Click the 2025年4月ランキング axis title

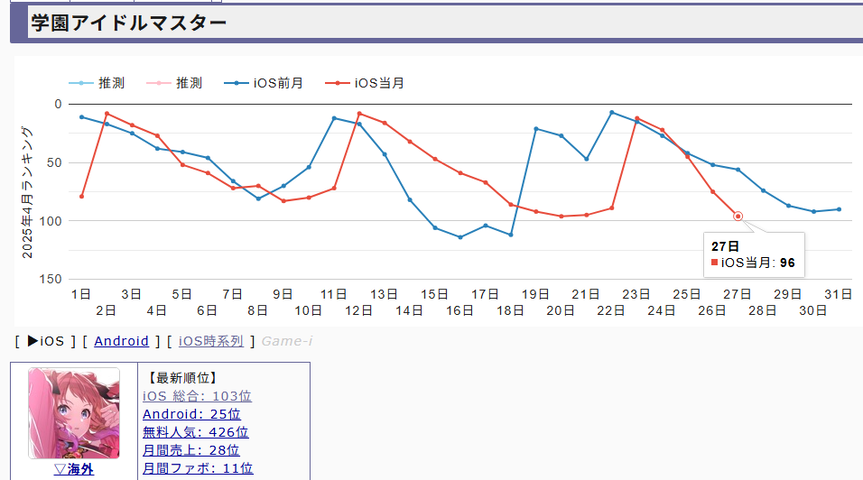tap(27, 193)
